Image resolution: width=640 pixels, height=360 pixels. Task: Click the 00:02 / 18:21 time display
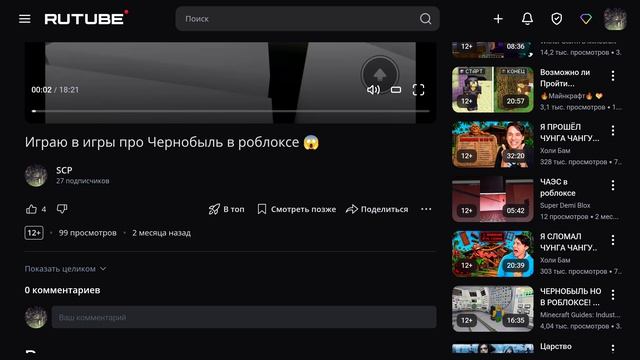[55, 90]
